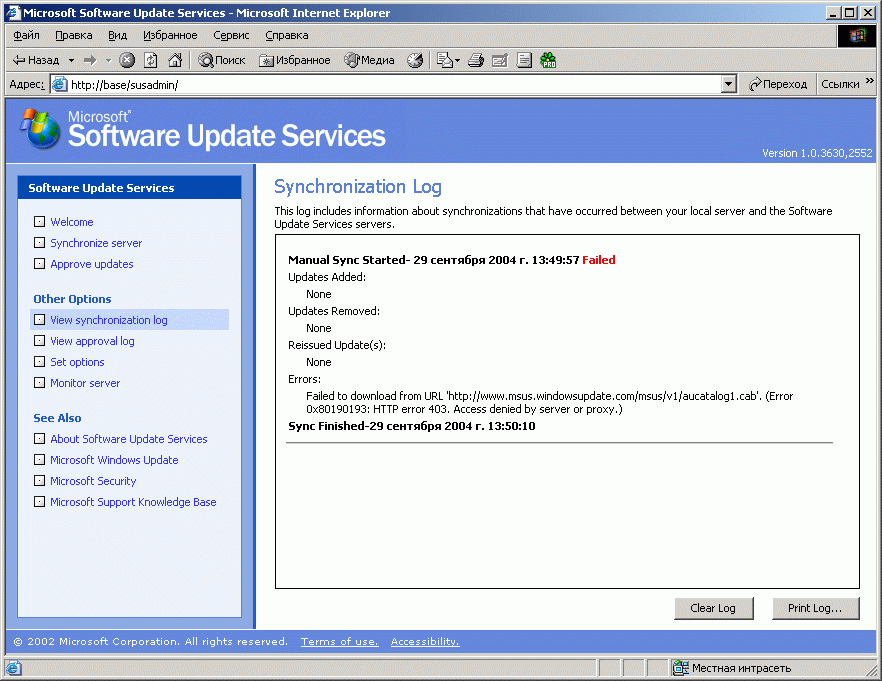Print page using the printer icon
Screen dimensions: 882x681
pos(476,60)
